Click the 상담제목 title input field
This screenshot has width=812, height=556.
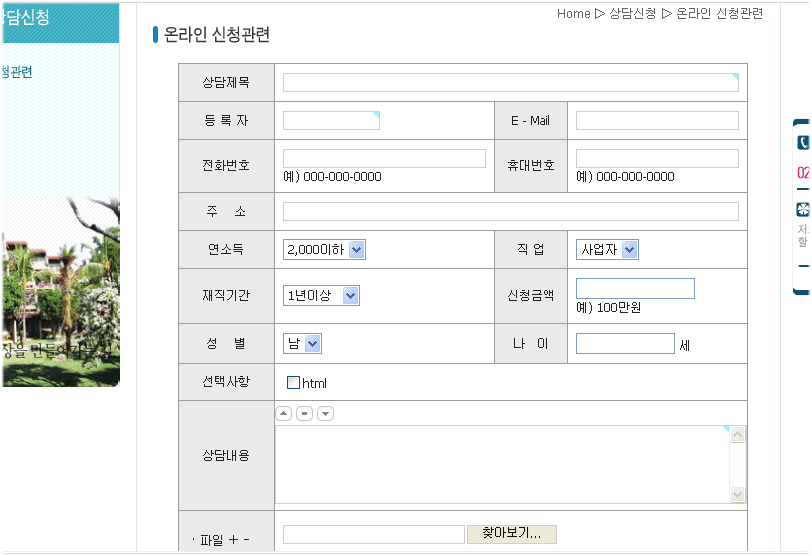pos(510,82)
